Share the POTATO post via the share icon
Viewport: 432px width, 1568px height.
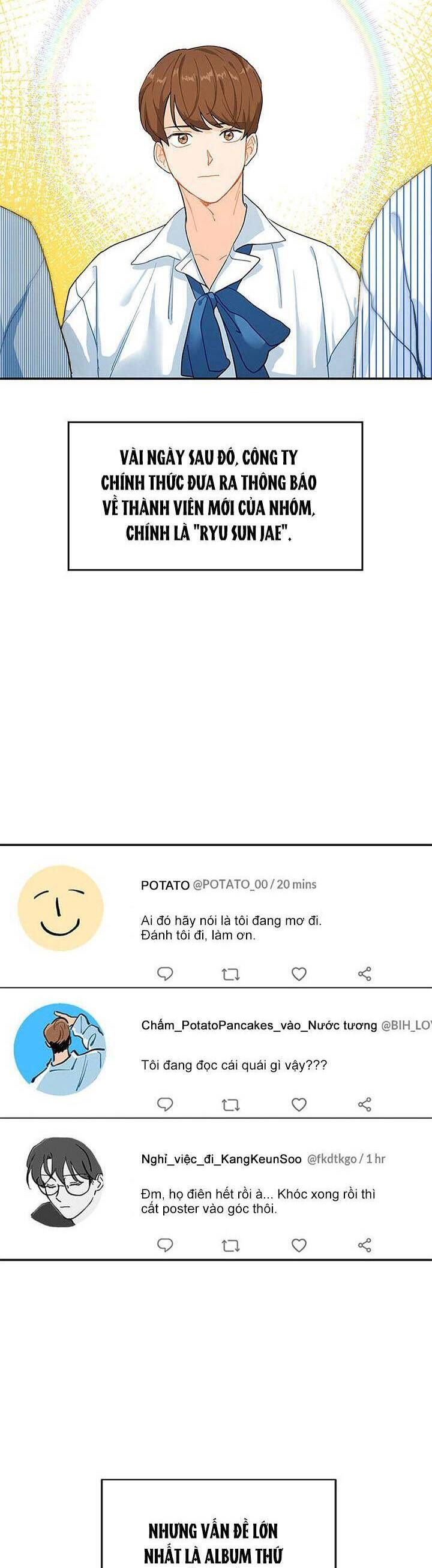[364, 974]
